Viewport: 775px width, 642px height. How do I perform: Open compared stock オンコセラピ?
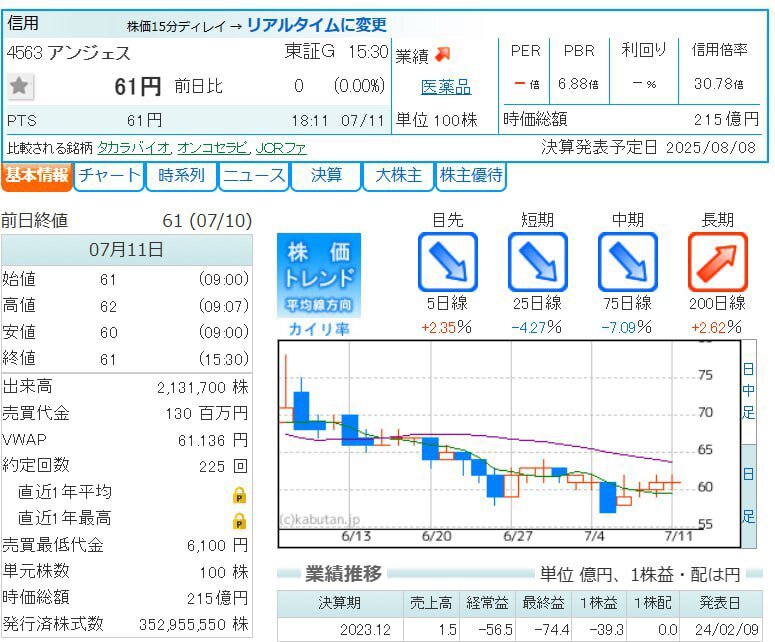[213, 148]
